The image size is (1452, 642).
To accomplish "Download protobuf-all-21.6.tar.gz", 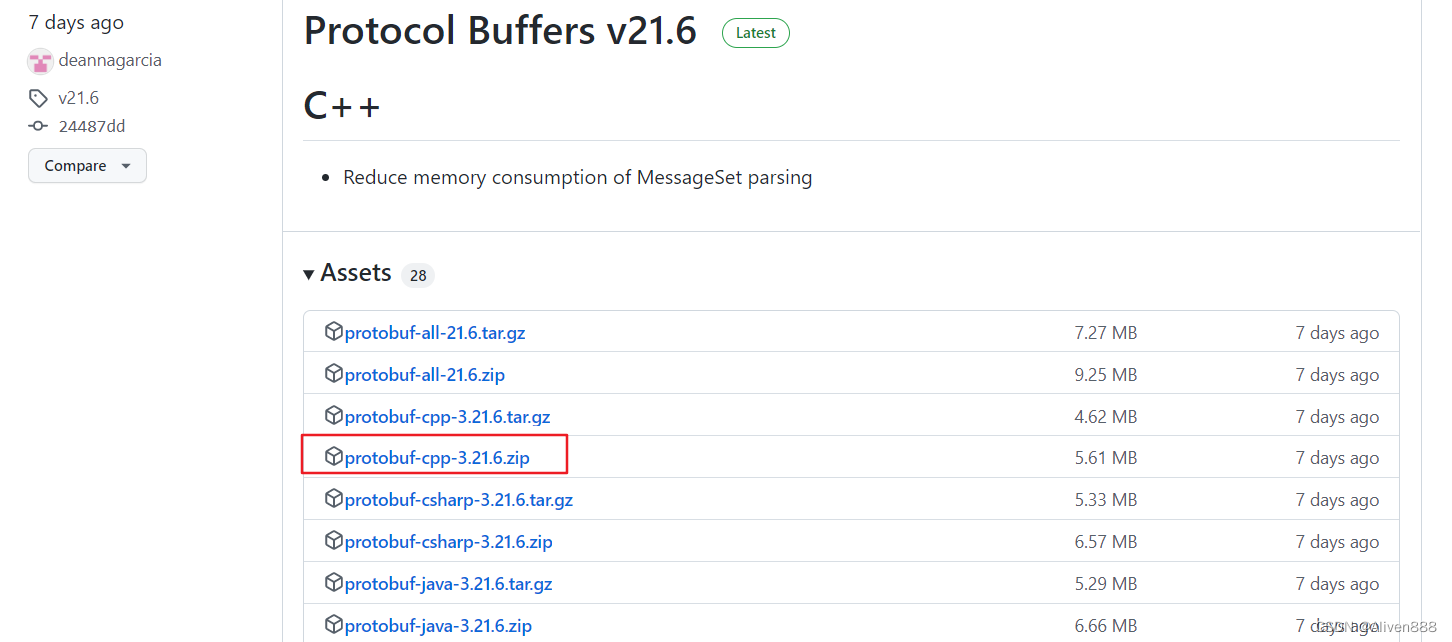I will (x=435, y=331).
